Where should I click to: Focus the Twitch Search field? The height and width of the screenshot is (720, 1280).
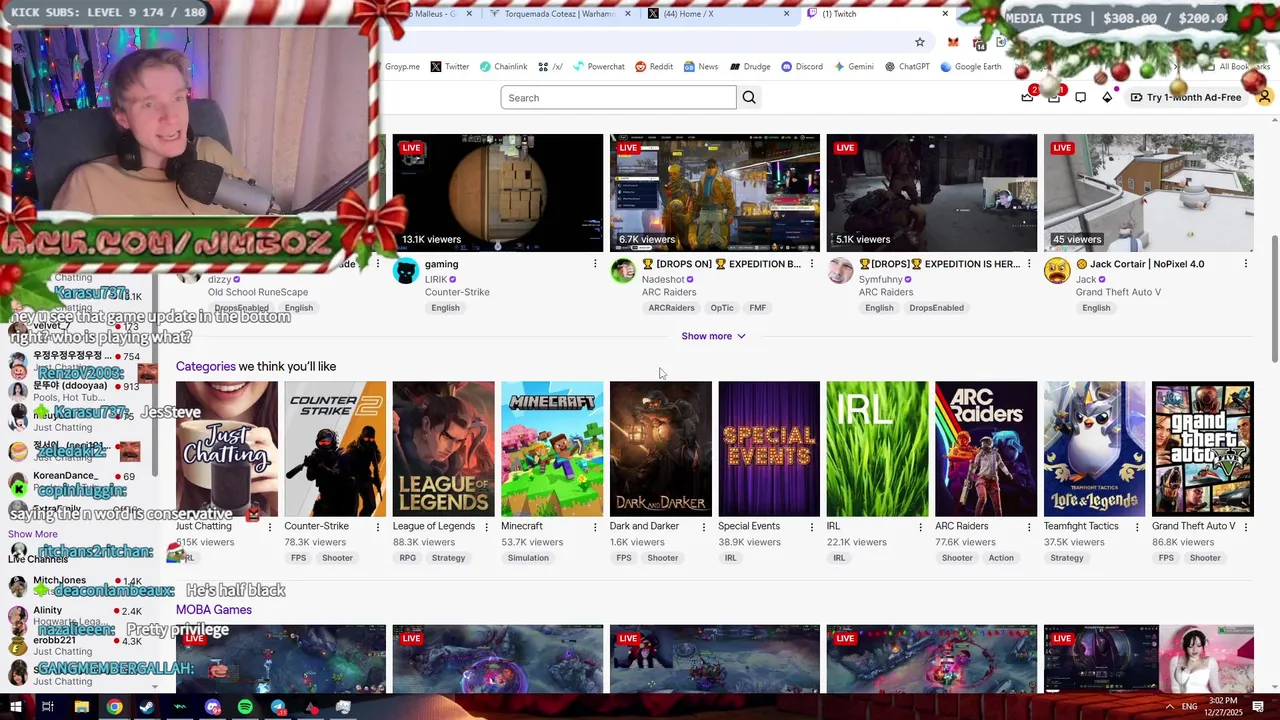pyautogui.click(x=618, y=97)
